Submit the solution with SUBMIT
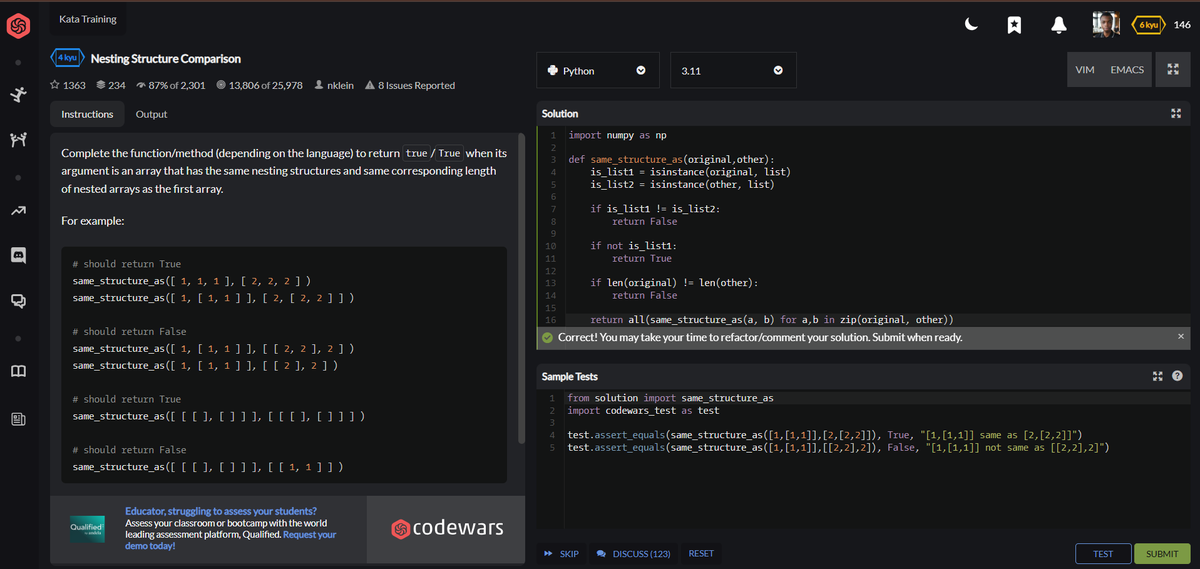 pyautogui.click(x=1162, y=553)
